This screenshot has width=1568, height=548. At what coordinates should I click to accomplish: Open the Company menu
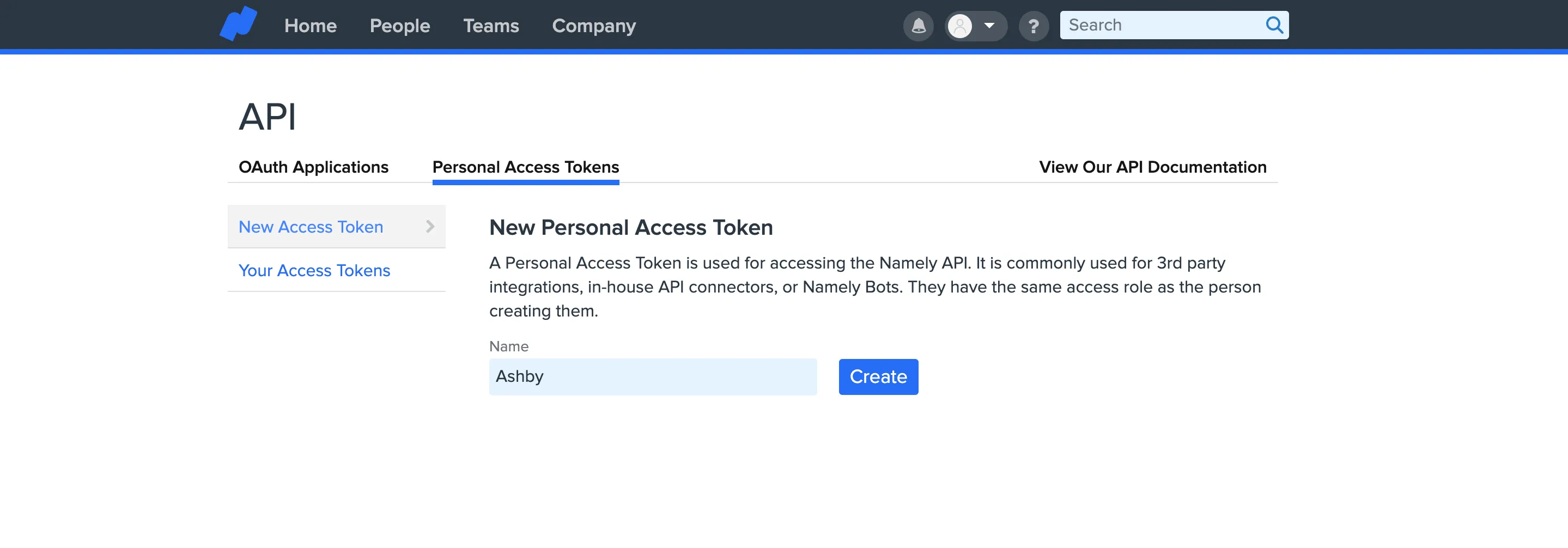pos(593,26)
